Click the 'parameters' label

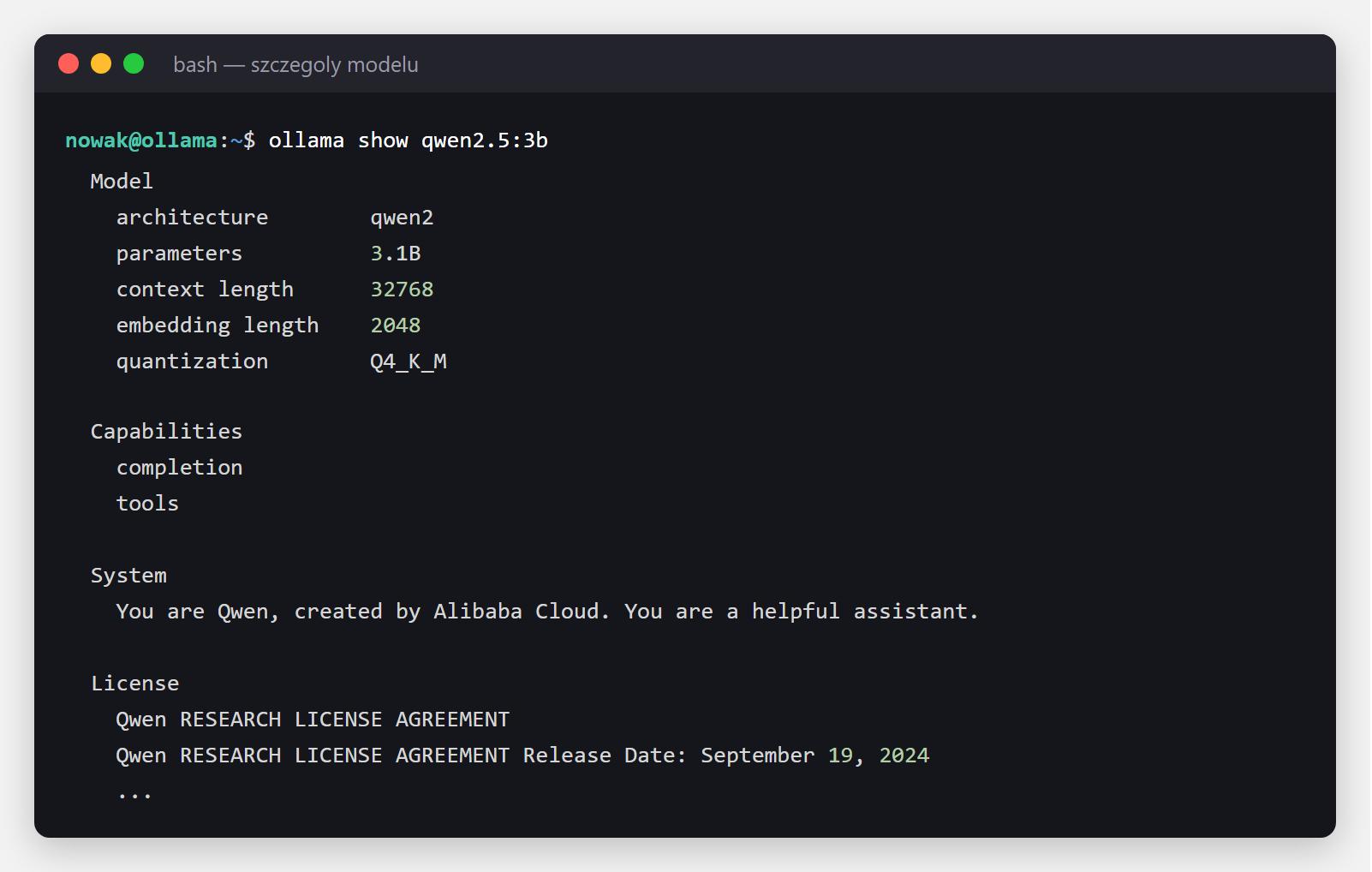pyautogui.click(x=180, y=254)
